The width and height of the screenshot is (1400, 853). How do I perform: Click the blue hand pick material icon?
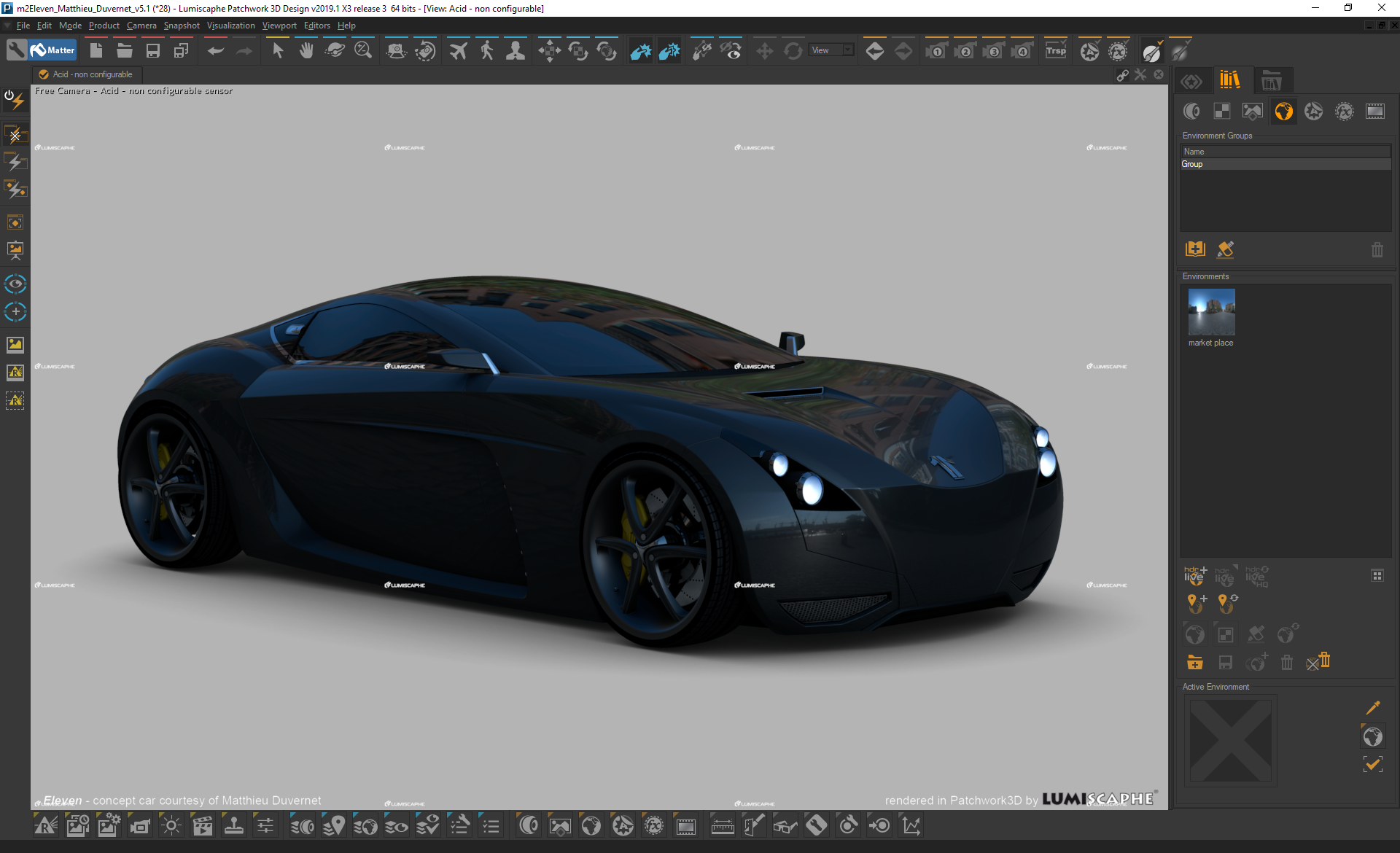point(641,50)
